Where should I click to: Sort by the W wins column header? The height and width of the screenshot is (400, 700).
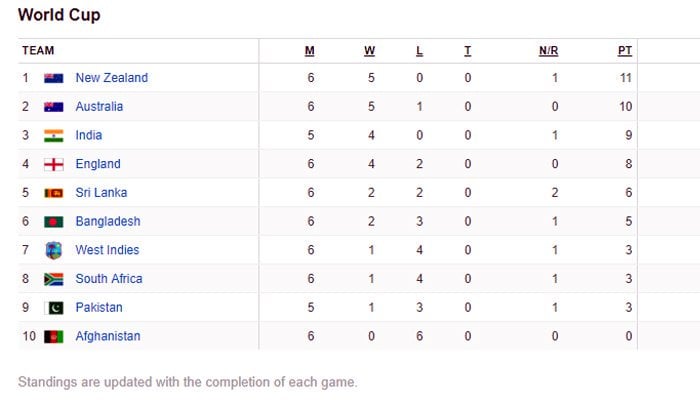(x=370, y=51)
